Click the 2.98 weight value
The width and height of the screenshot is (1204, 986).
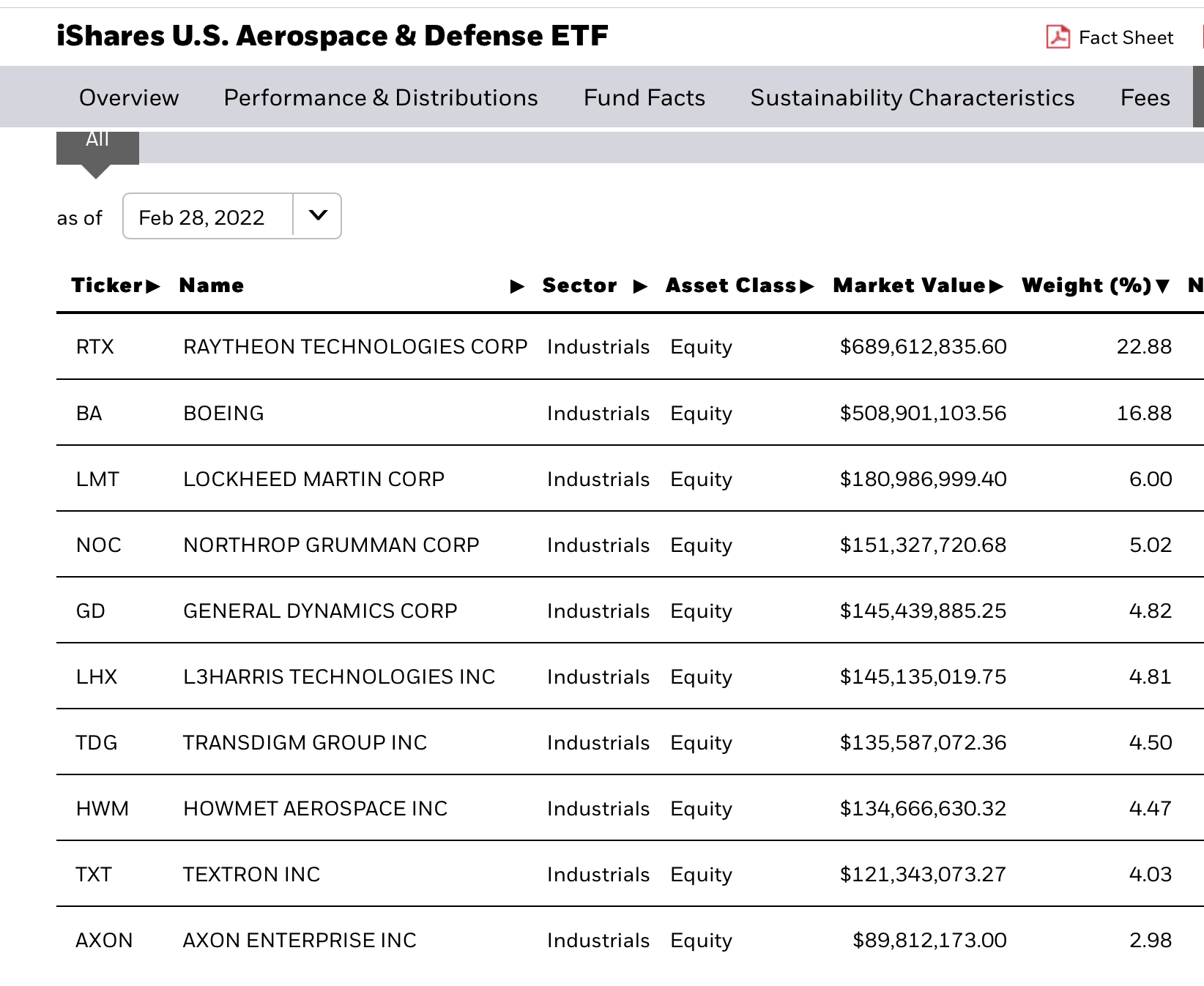point(1151,940)
